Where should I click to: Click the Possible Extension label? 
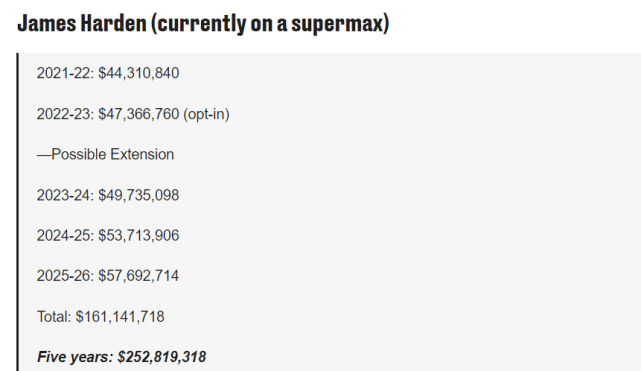point(105,154)
